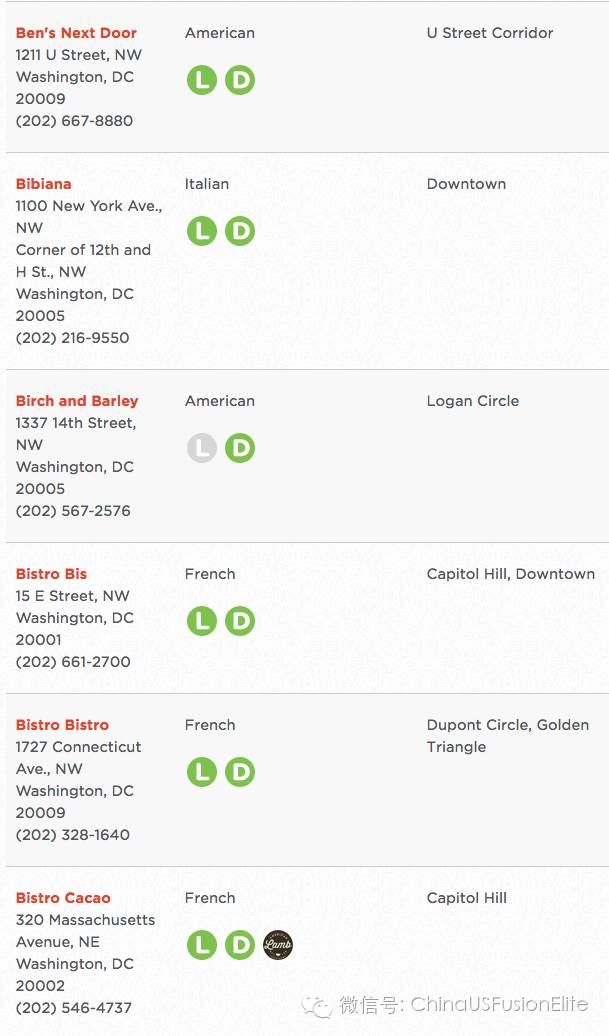This screenshot has width=609, height=1036.
Task: Click Ben's Next Door dinner icon
Action: 240,80
